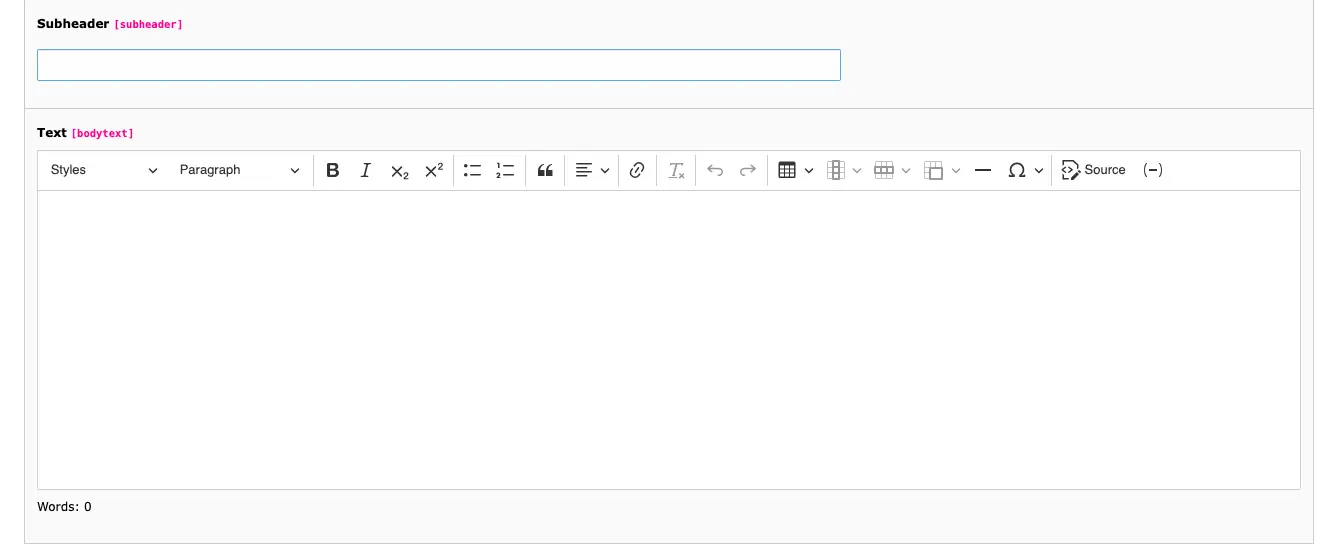
Task: Open the Styles dropdown
Action: pos(104,170)
